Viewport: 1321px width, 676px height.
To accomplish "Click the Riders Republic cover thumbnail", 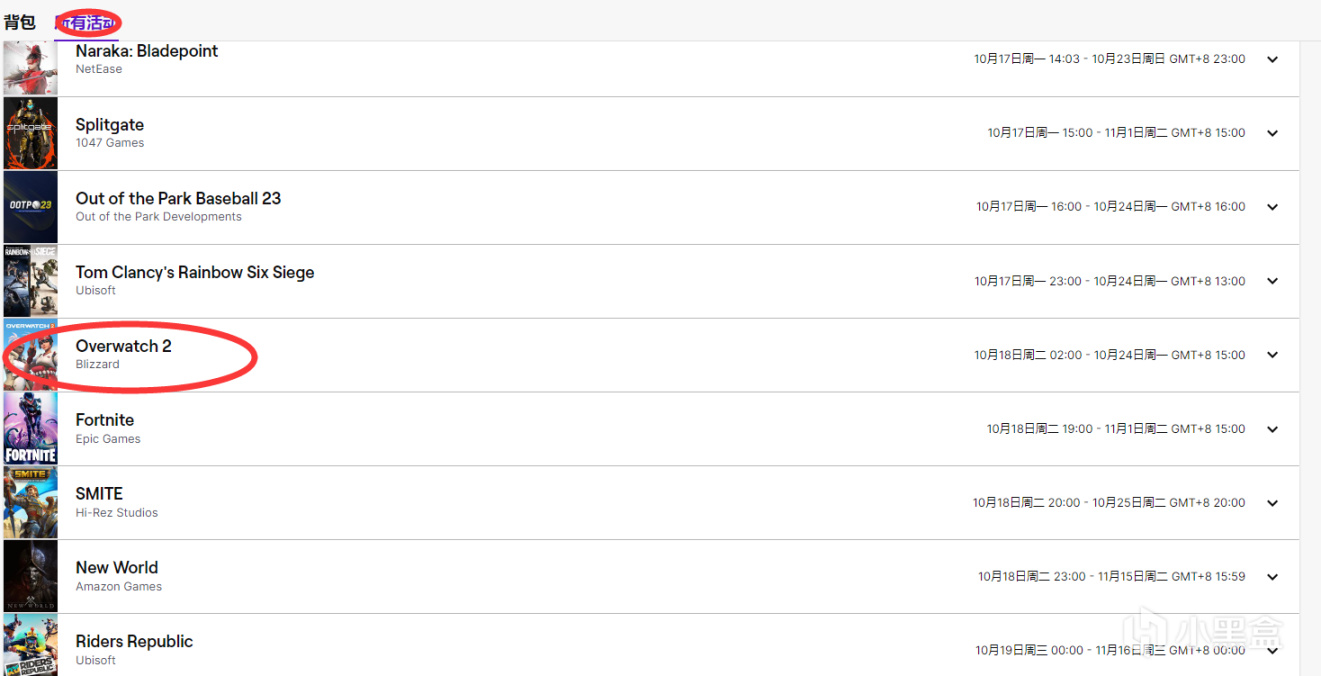I will 30,646.
